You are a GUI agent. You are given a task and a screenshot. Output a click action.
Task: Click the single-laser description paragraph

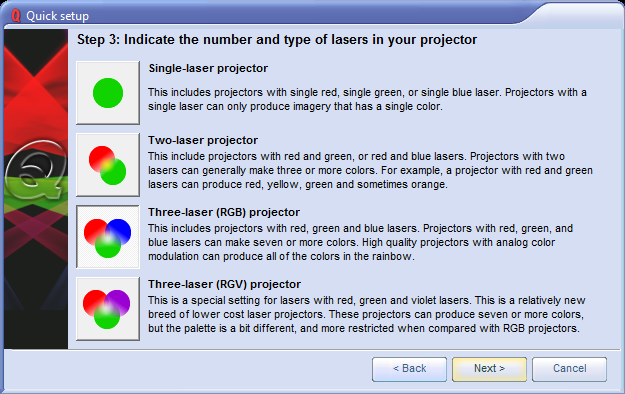(367, 99)
